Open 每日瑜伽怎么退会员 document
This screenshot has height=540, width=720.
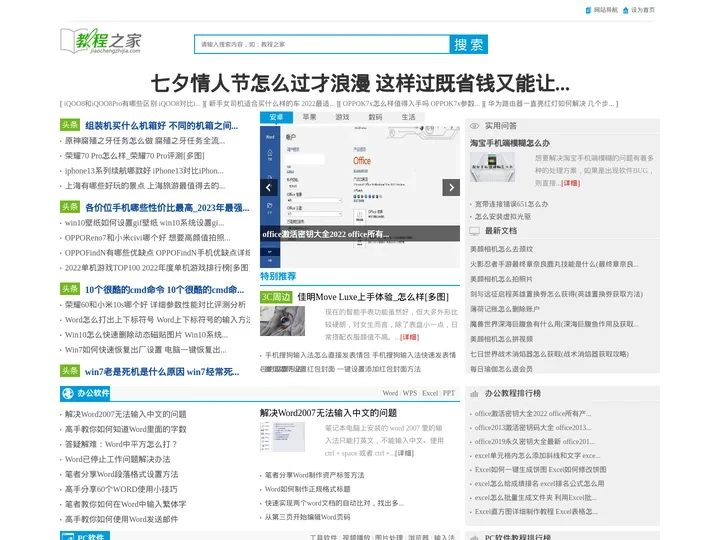(501, 369)
